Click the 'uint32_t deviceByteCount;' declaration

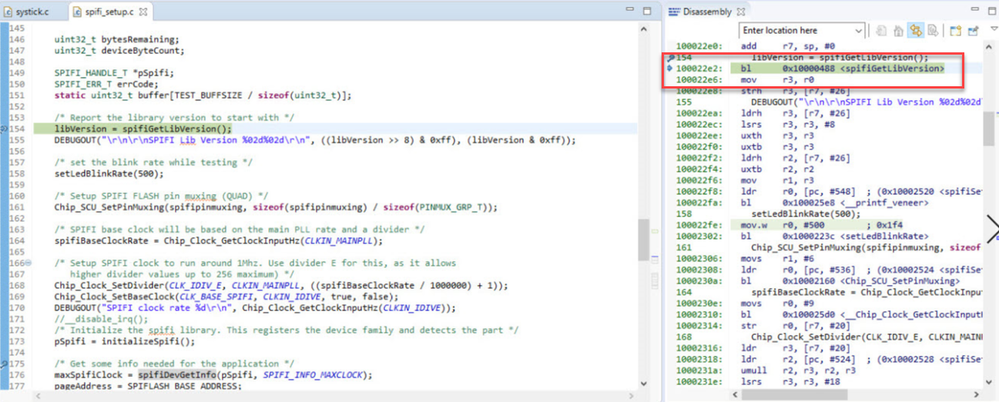pos(119,50)
